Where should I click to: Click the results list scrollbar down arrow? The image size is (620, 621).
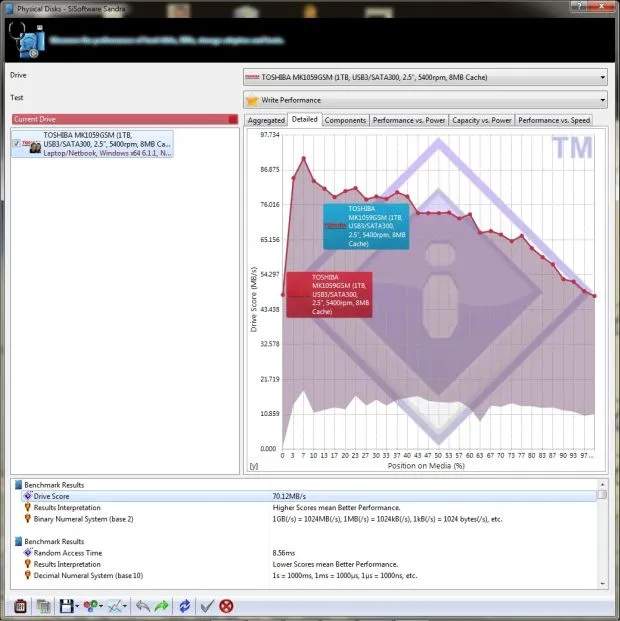pyautogui.click(x=602, y=583)
